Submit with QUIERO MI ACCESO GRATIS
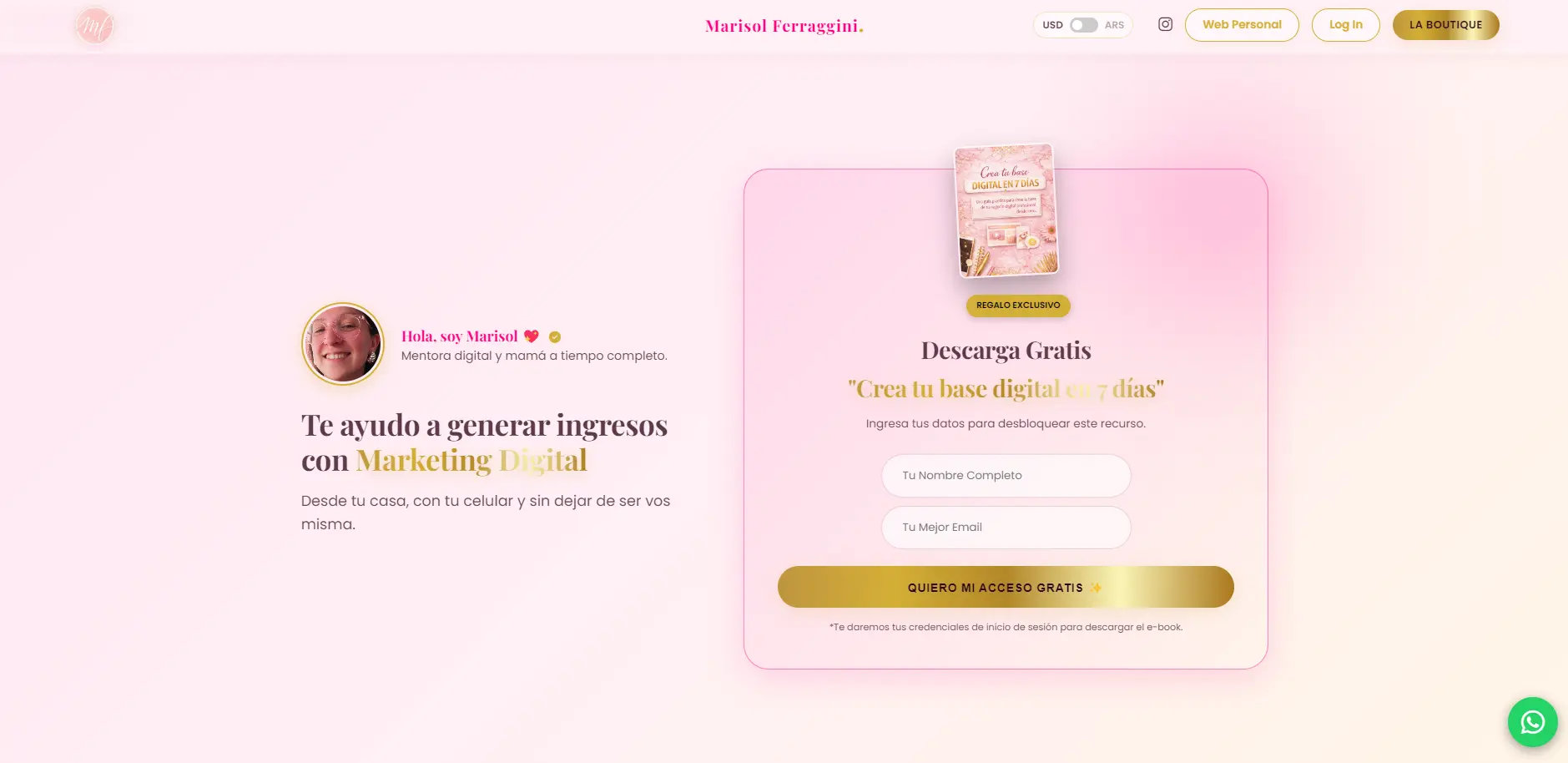The width and height of the screenshot is (1568, 763). (x=1005, y=588)
